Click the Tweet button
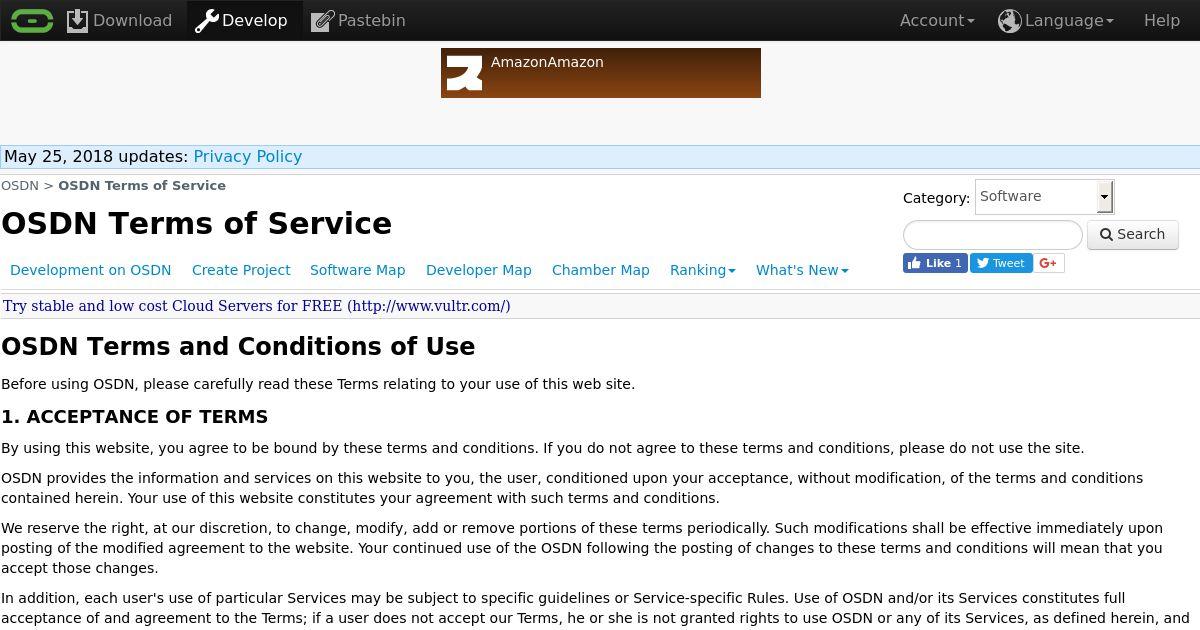The width and height of the screenshot is (1200, 630). point(1001,263)
